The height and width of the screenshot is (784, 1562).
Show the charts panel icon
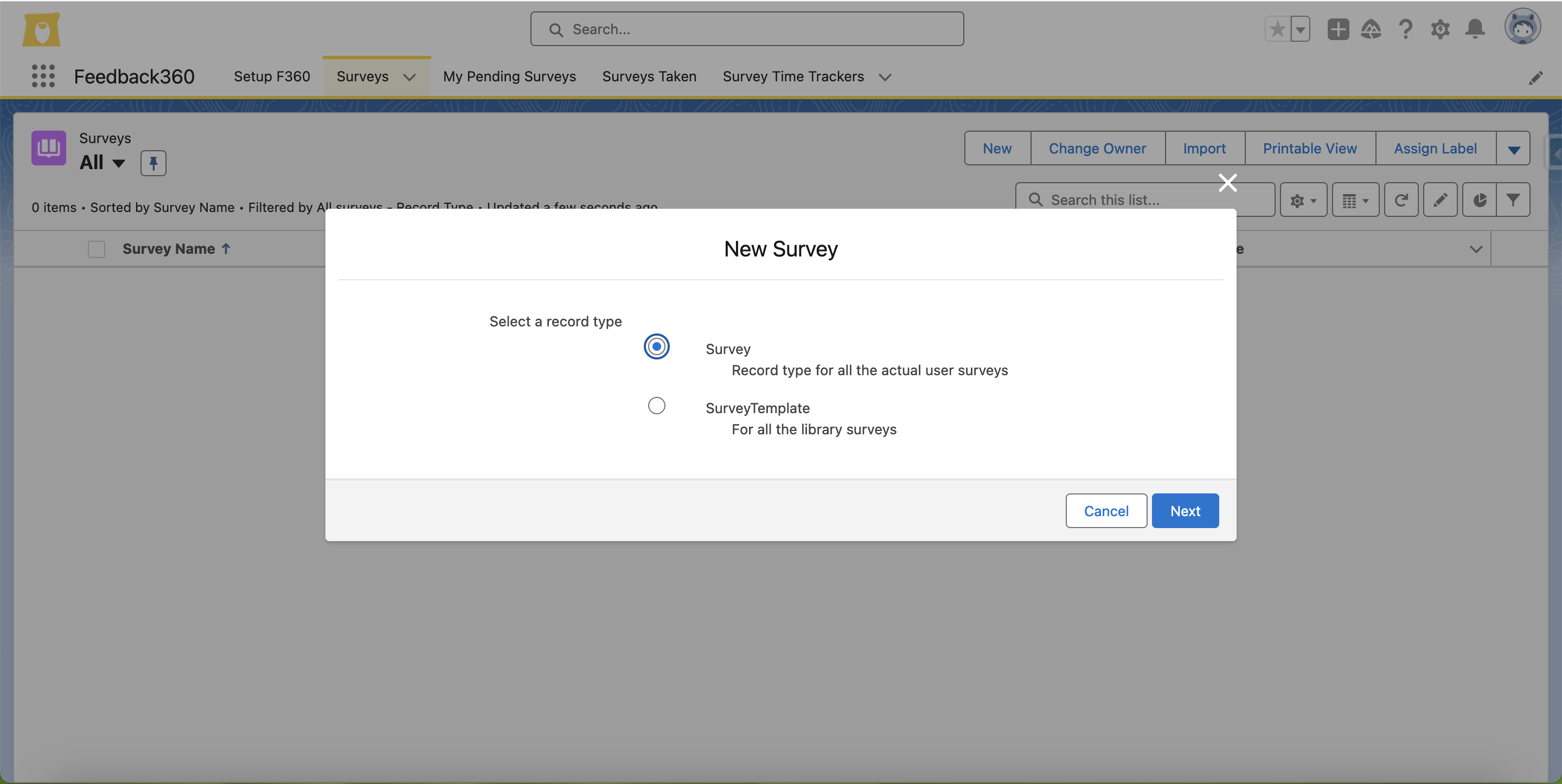click(1480, 200)
